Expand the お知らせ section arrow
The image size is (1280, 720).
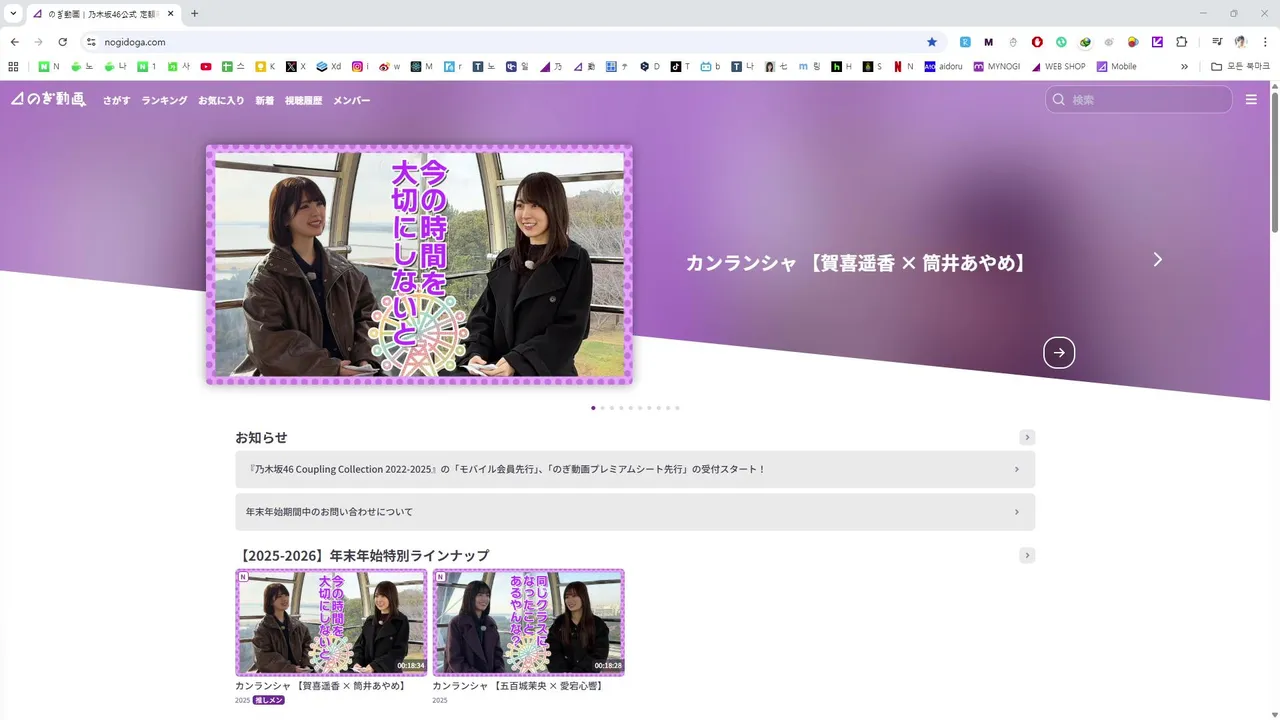(1027, 437)
